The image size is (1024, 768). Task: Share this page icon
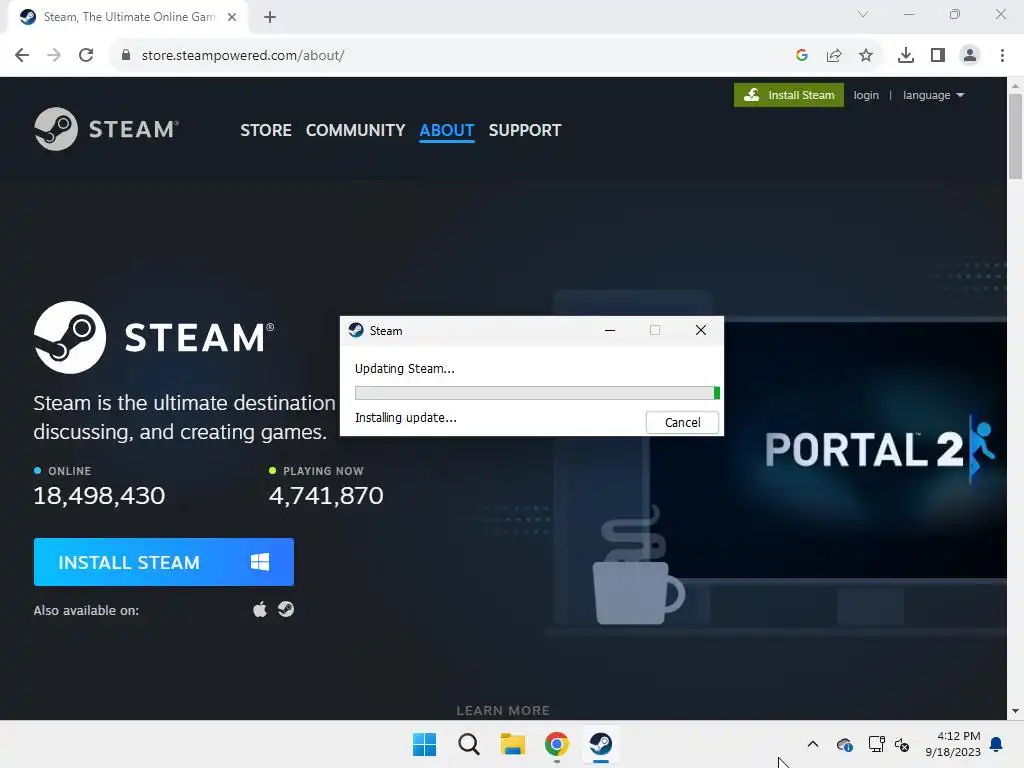834,56
